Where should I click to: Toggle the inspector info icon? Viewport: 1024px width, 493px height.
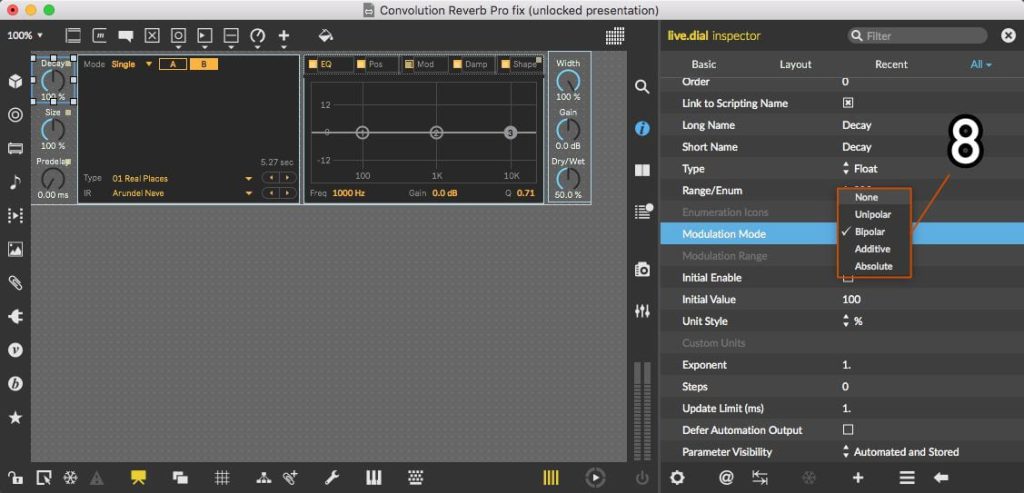[642, 129]
